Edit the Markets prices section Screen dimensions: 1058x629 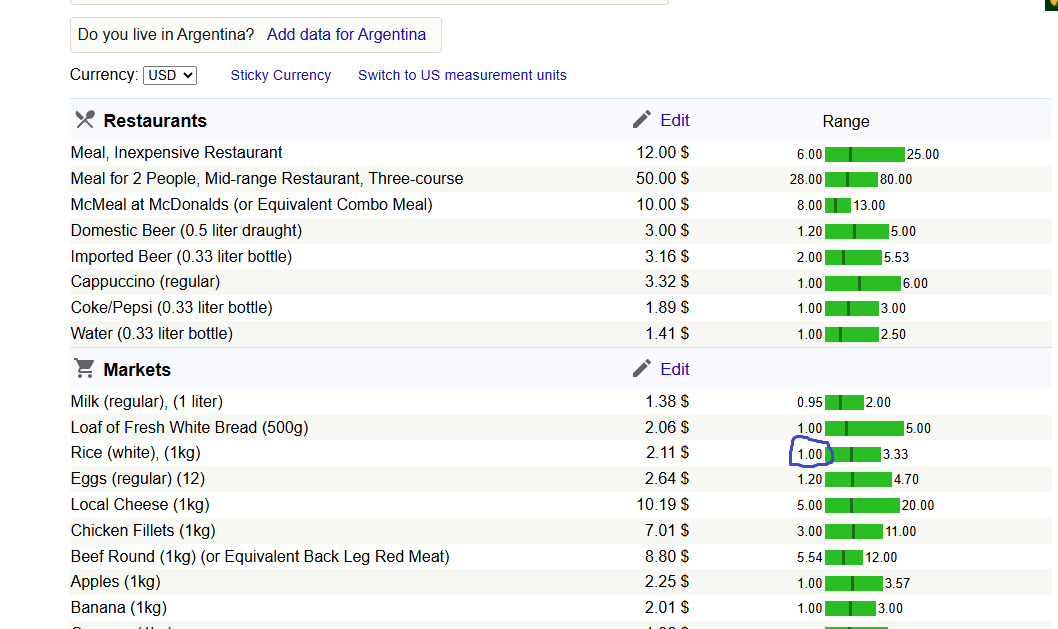coord(675,369)
